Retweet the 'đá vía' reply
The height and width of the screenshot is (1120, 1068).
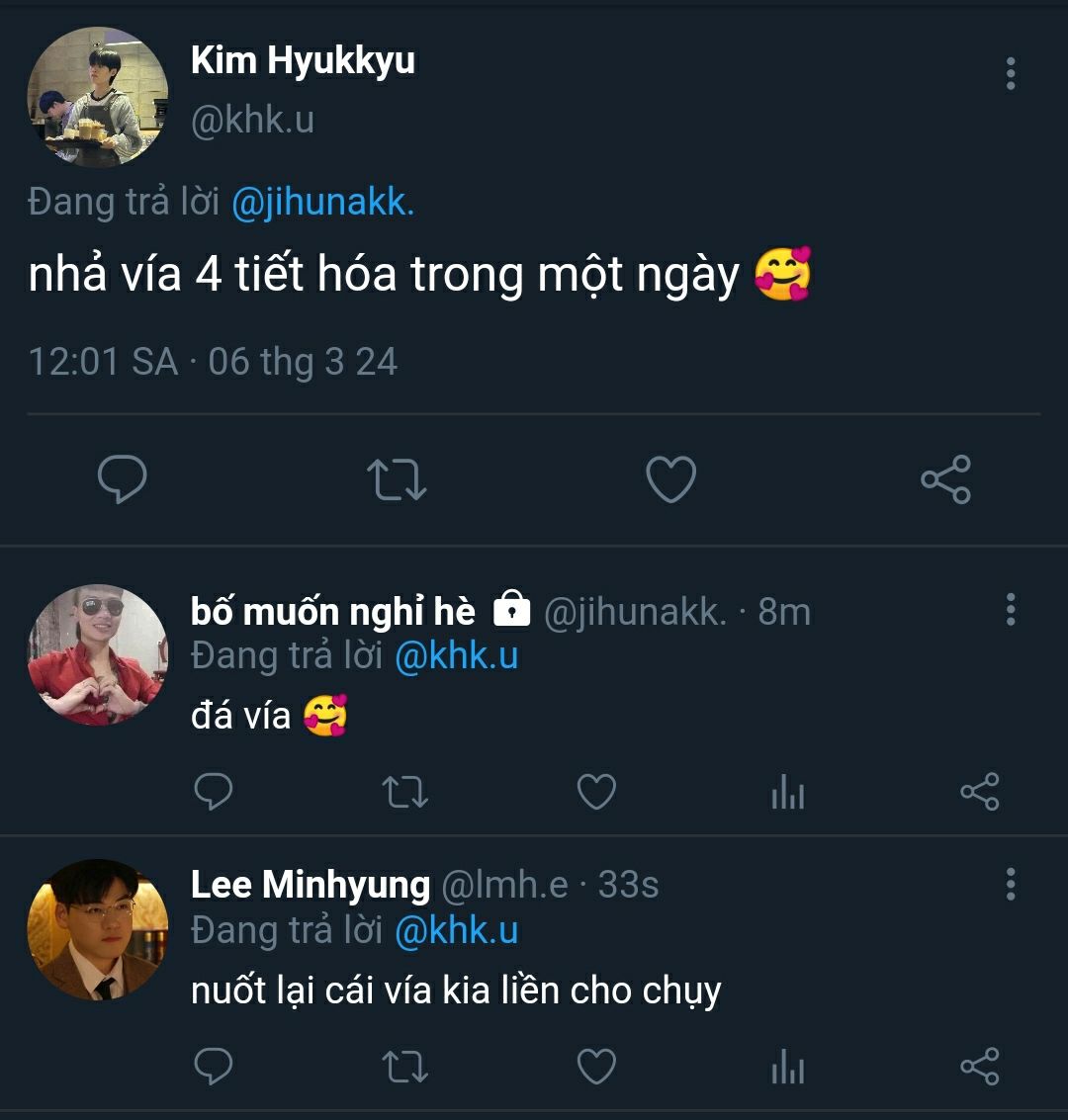coord(403,792)
